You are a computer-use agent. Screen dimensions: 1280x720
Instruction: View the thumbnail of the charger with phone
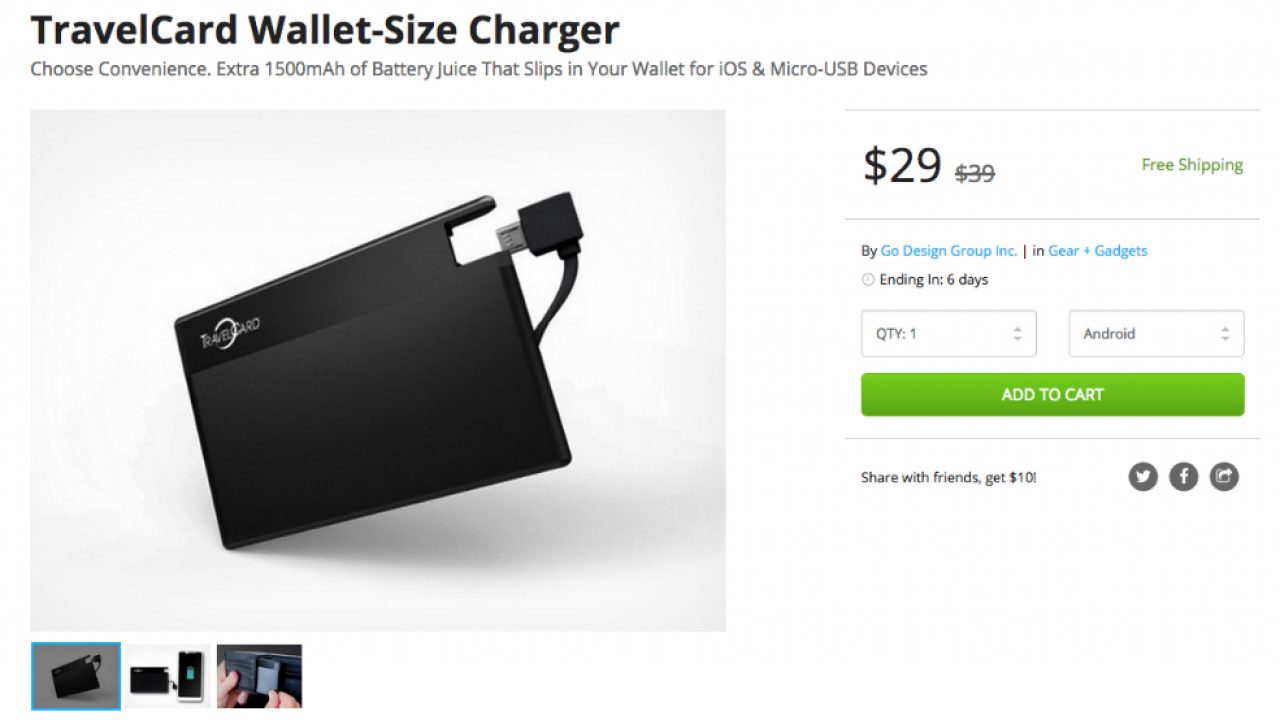point(168,676)
